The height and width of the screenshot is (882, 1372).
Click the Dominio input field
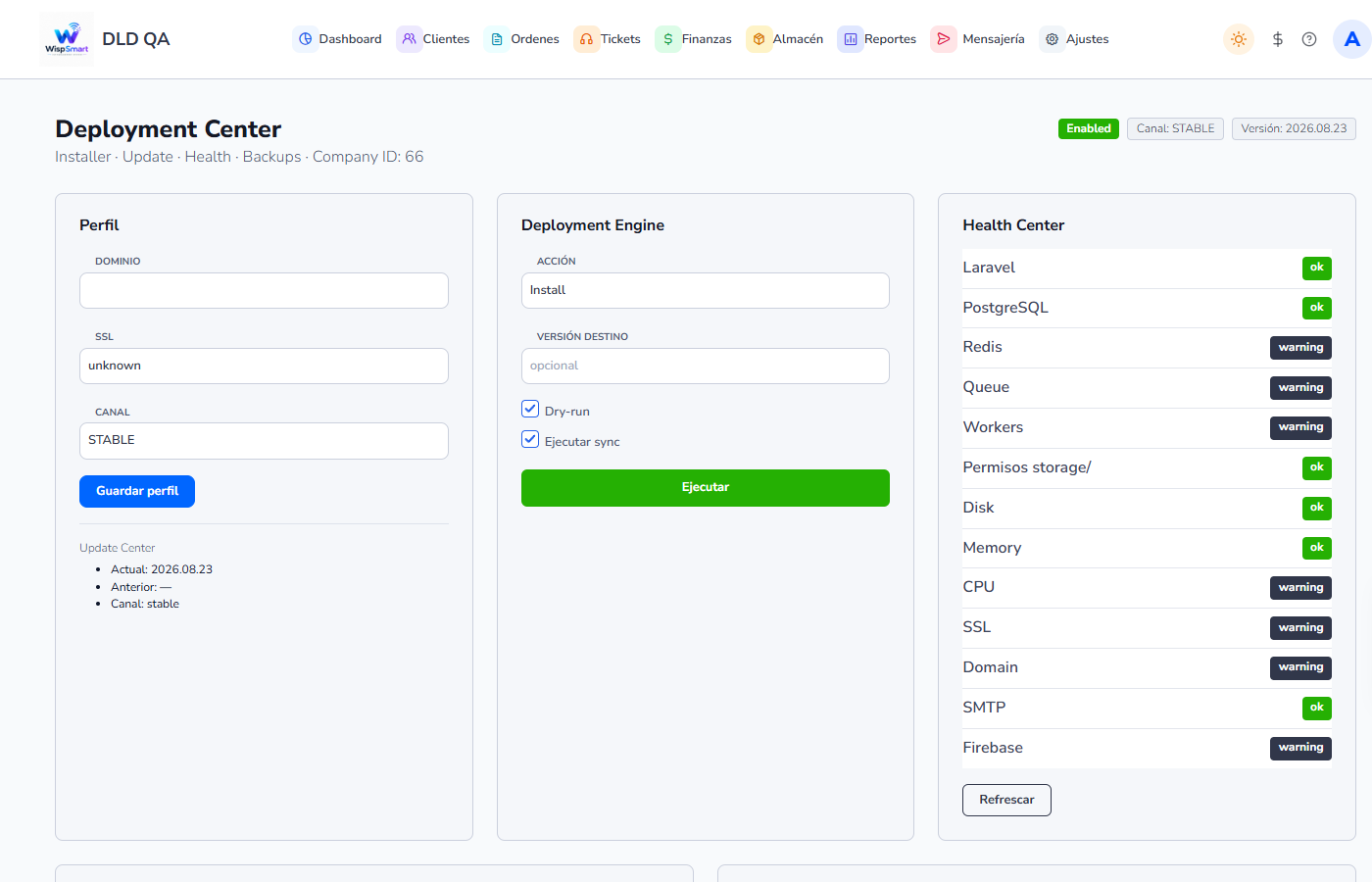264,290
